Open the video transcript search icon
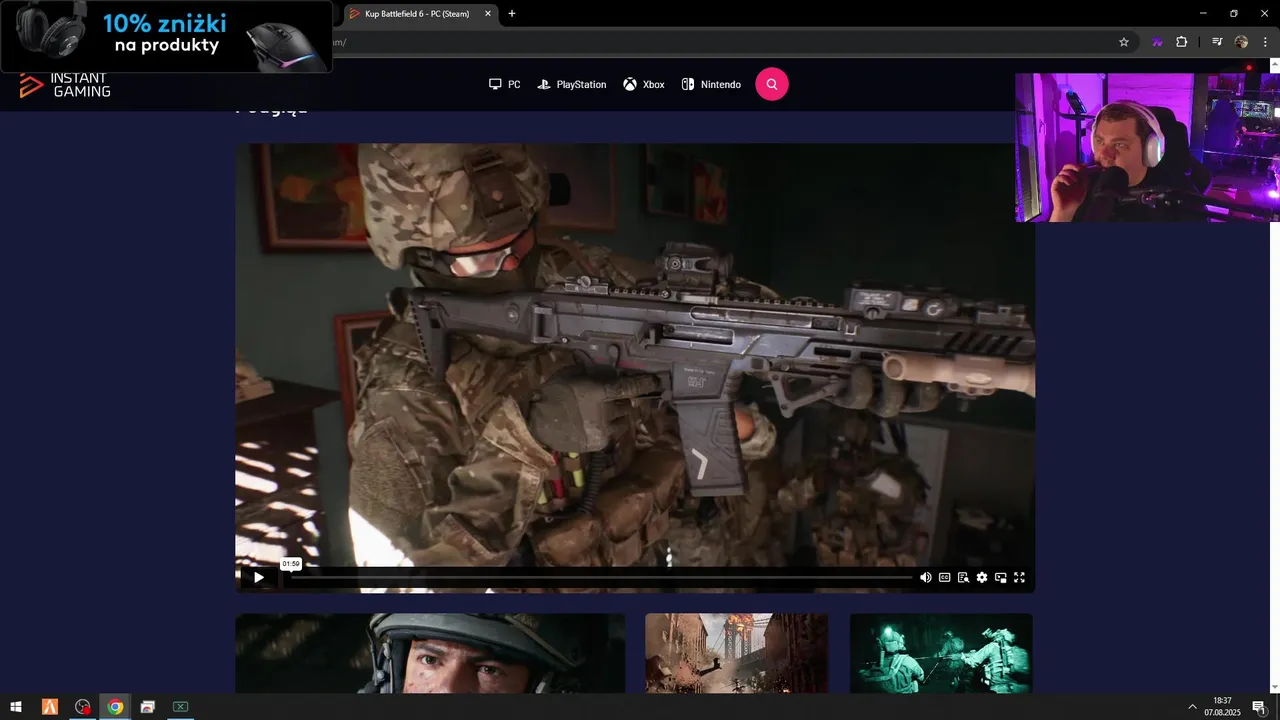The image size is (1280, 720). 963,577
